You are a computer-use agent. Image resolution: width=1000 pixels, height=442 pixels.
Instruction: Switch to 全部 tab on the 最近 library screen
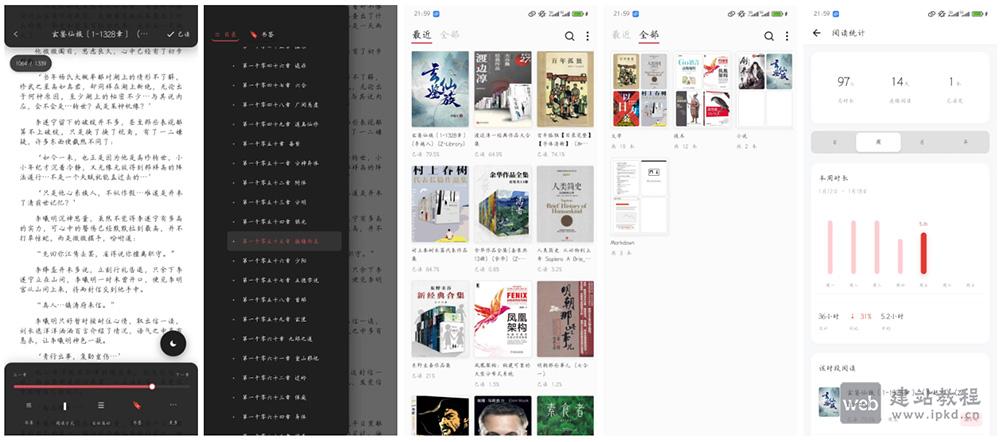click(450, 35)
